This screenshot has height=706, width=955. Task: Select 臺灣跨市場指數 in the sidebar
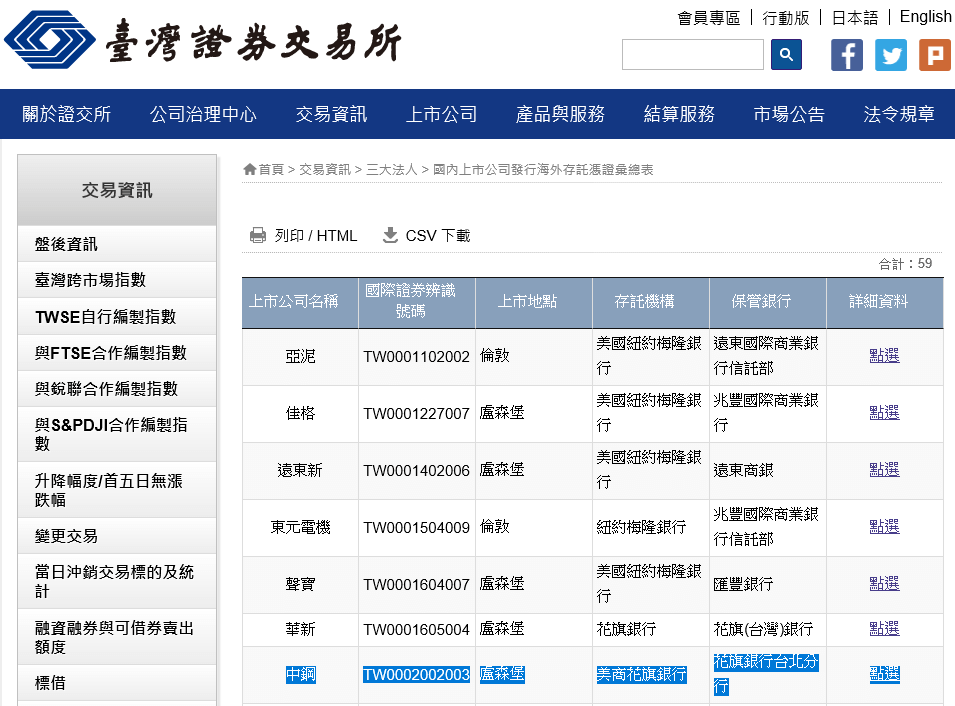pos(117,280)
